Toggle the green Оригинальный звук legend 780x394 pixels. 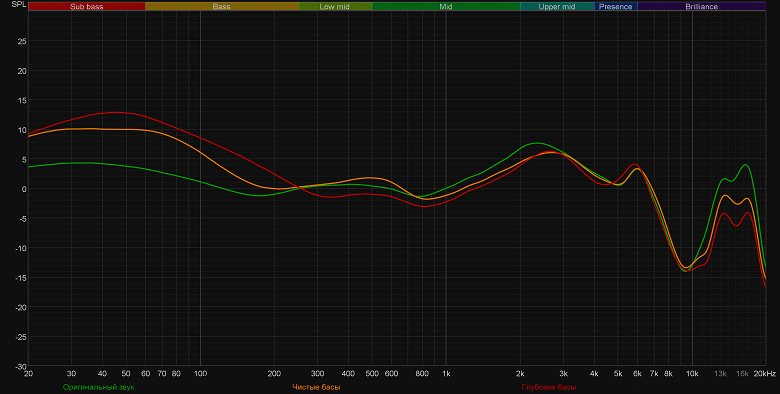[98, 387]
